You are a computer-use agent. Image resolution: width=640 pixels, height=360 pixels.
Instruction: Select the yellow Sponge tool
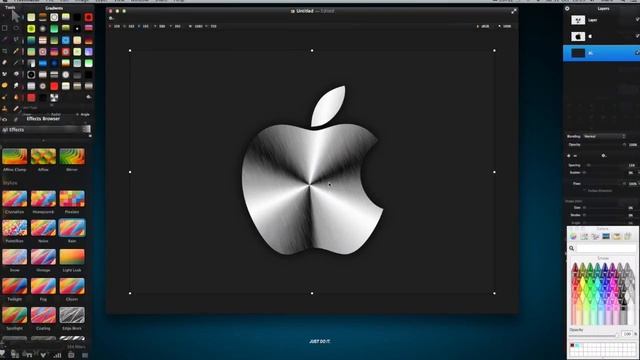[x=4, y=85]
